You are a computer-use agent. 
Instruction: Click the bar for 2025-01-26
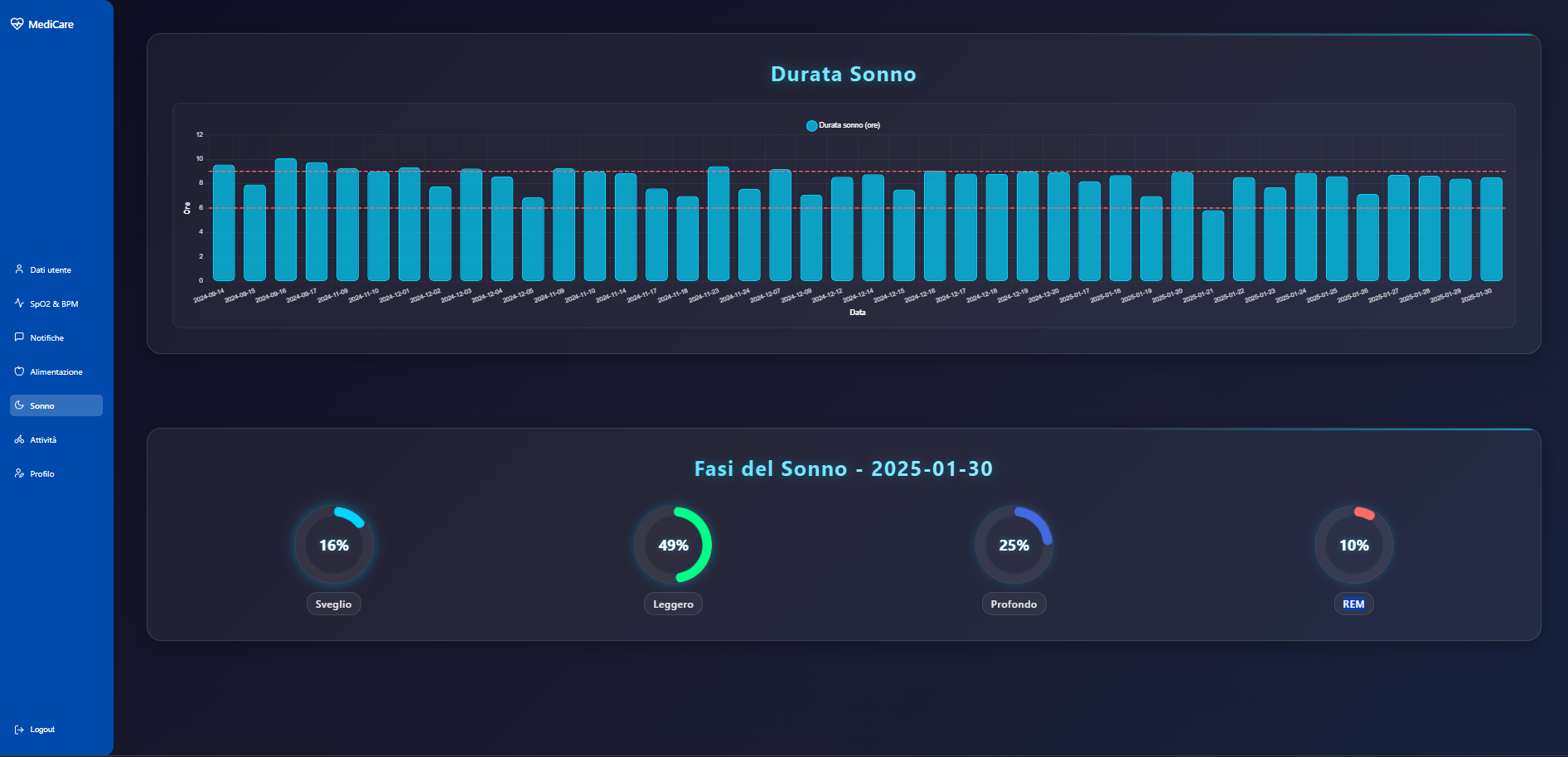pos(1368,238)
